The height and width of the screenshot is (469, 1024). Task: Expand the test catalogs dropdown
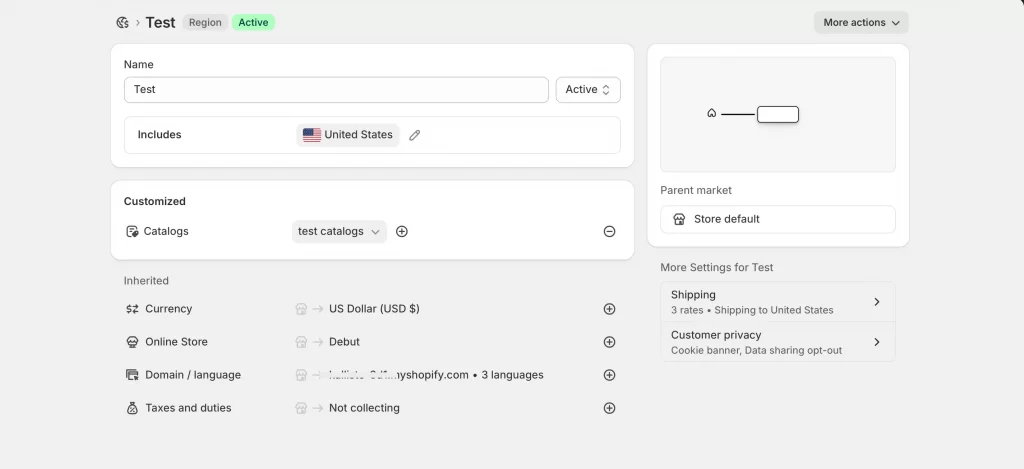[339, 231]
